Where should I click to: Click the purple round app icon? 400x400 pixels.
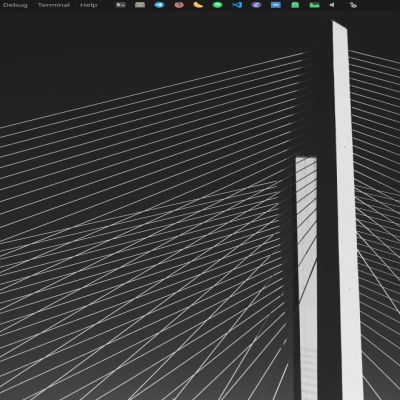256,5
